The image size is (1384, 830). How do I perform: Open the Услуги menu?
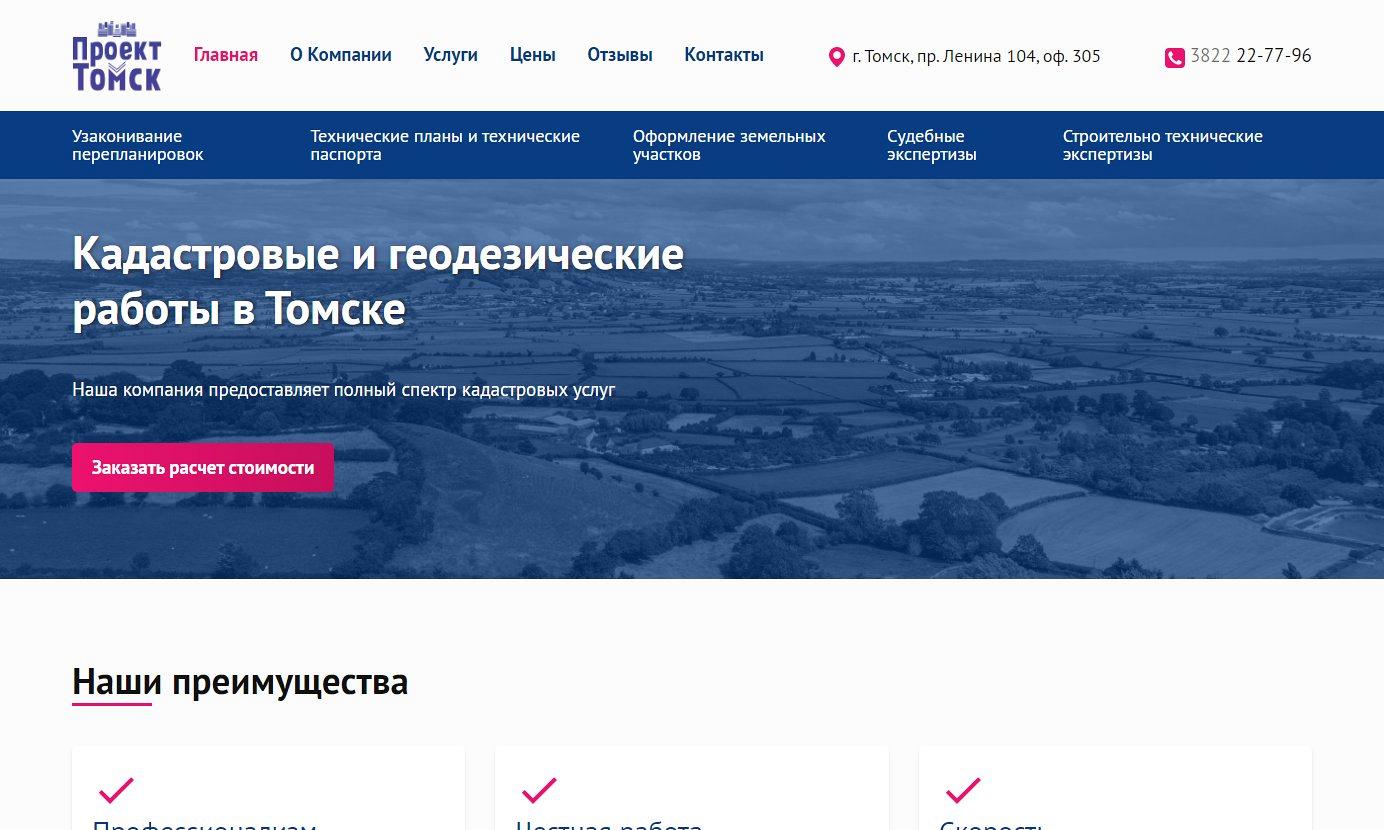(x=450, y=55)
